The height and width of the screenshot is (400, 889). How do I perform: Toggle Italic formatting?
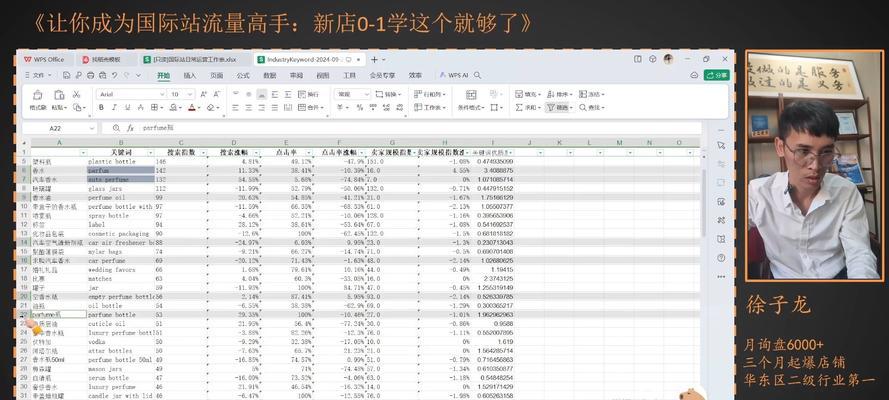114,107
